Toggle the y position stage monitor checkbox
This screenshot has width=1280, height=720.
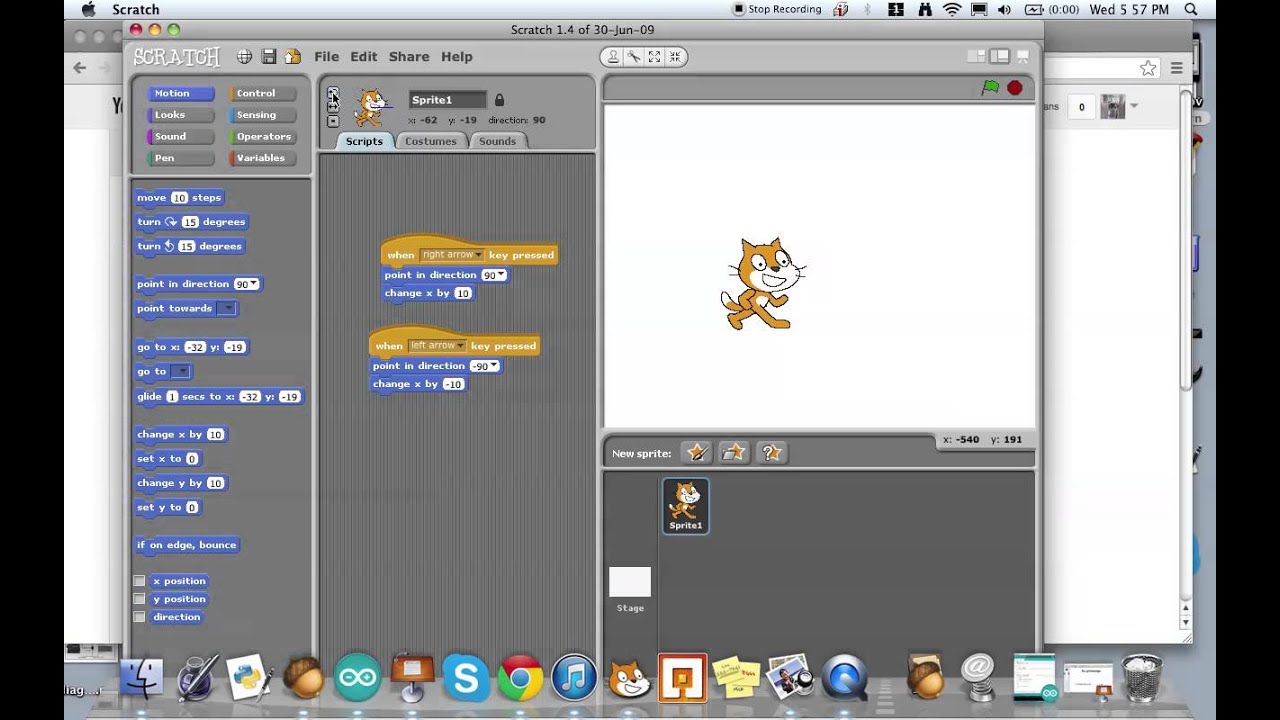(x=140, y=599)
